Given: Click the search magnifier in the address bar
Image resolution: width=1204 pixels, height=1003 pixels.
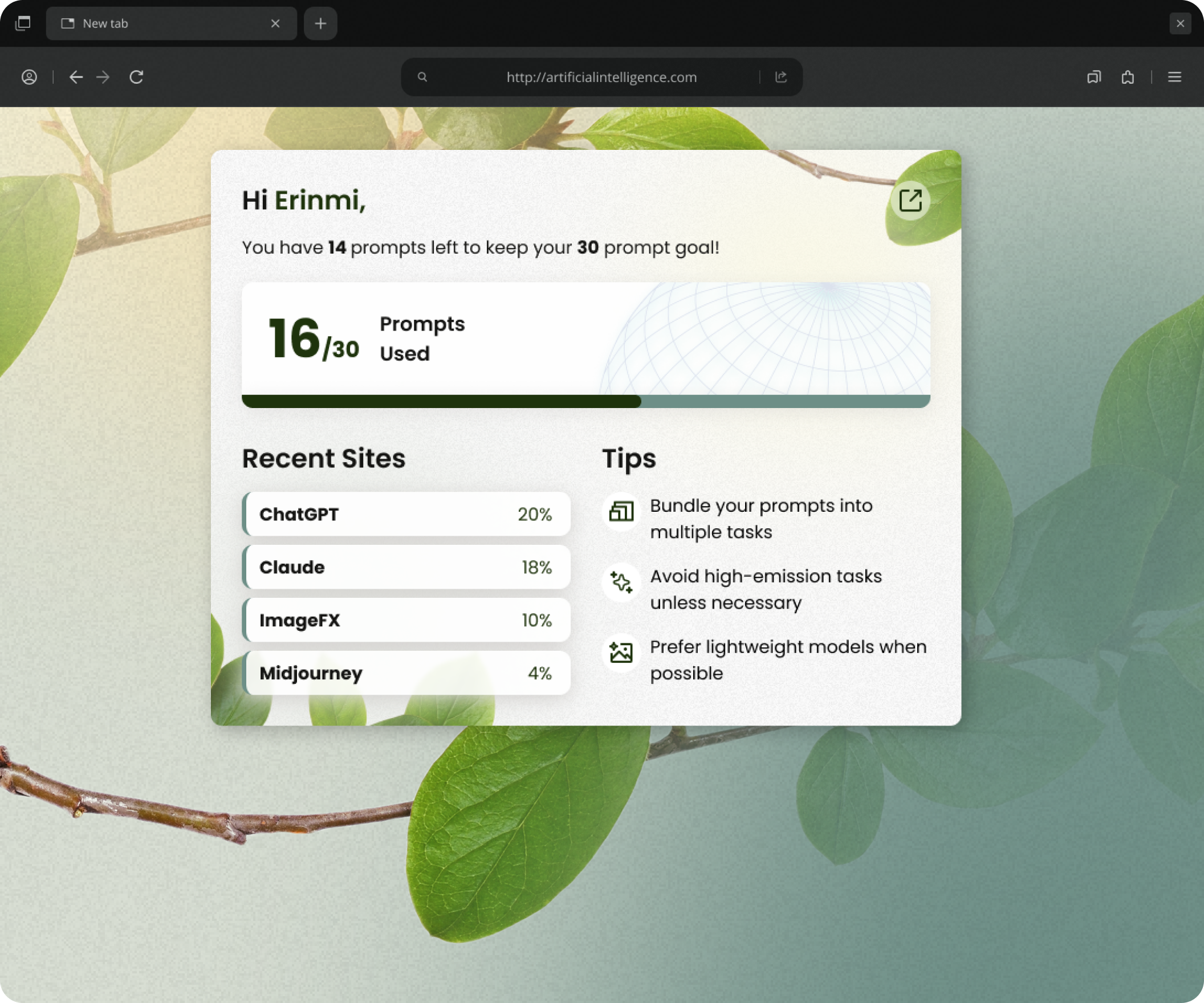Looking at the screenshot, I should tap(422, 77).
